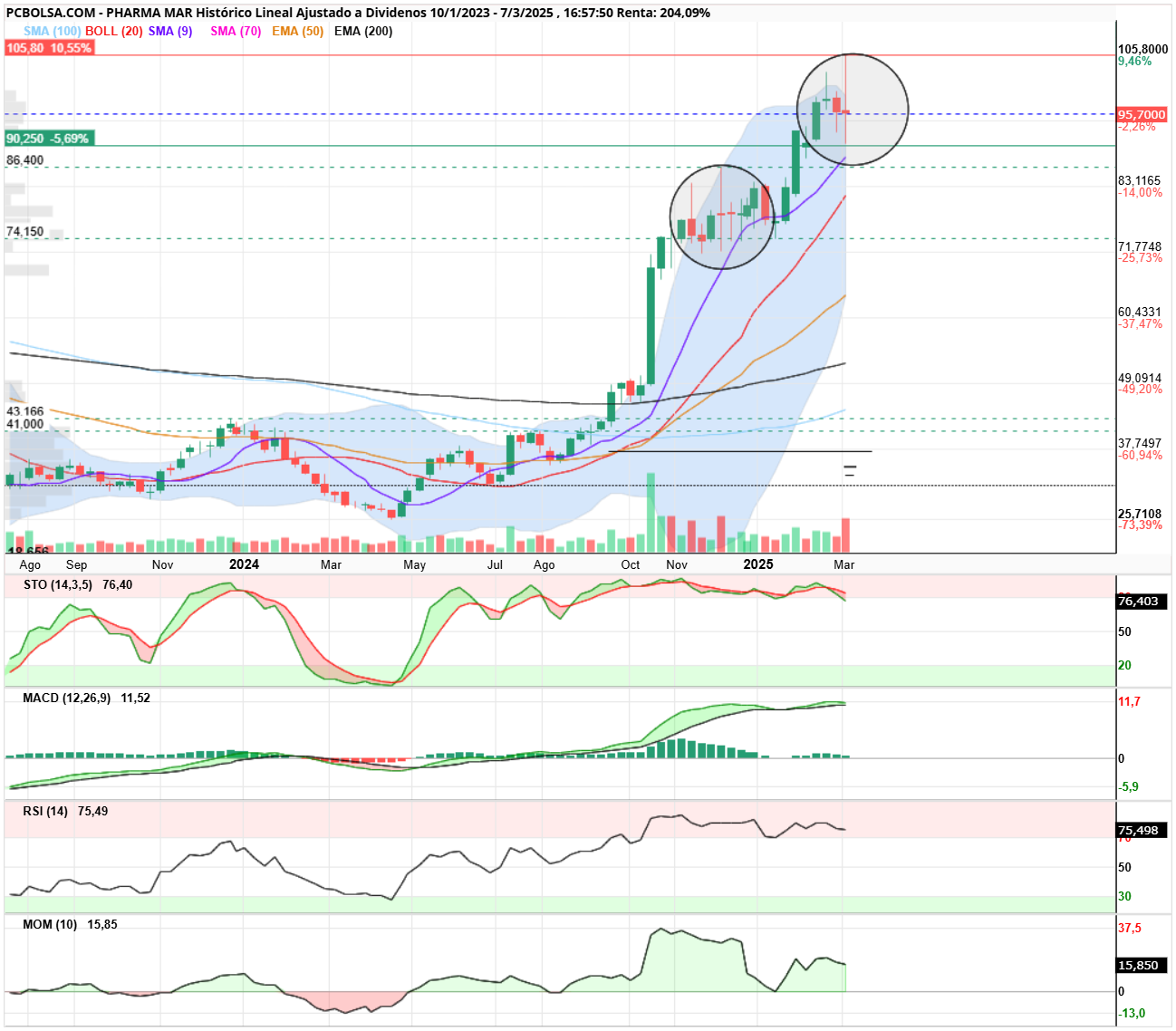Click the 43,166 level label
1176x1031 pixels.
[x=25, y=411]
